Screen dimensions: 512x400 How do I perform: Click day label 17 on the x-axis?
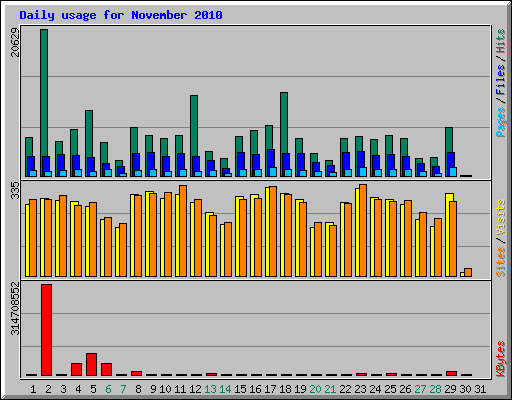coord(270,389)
